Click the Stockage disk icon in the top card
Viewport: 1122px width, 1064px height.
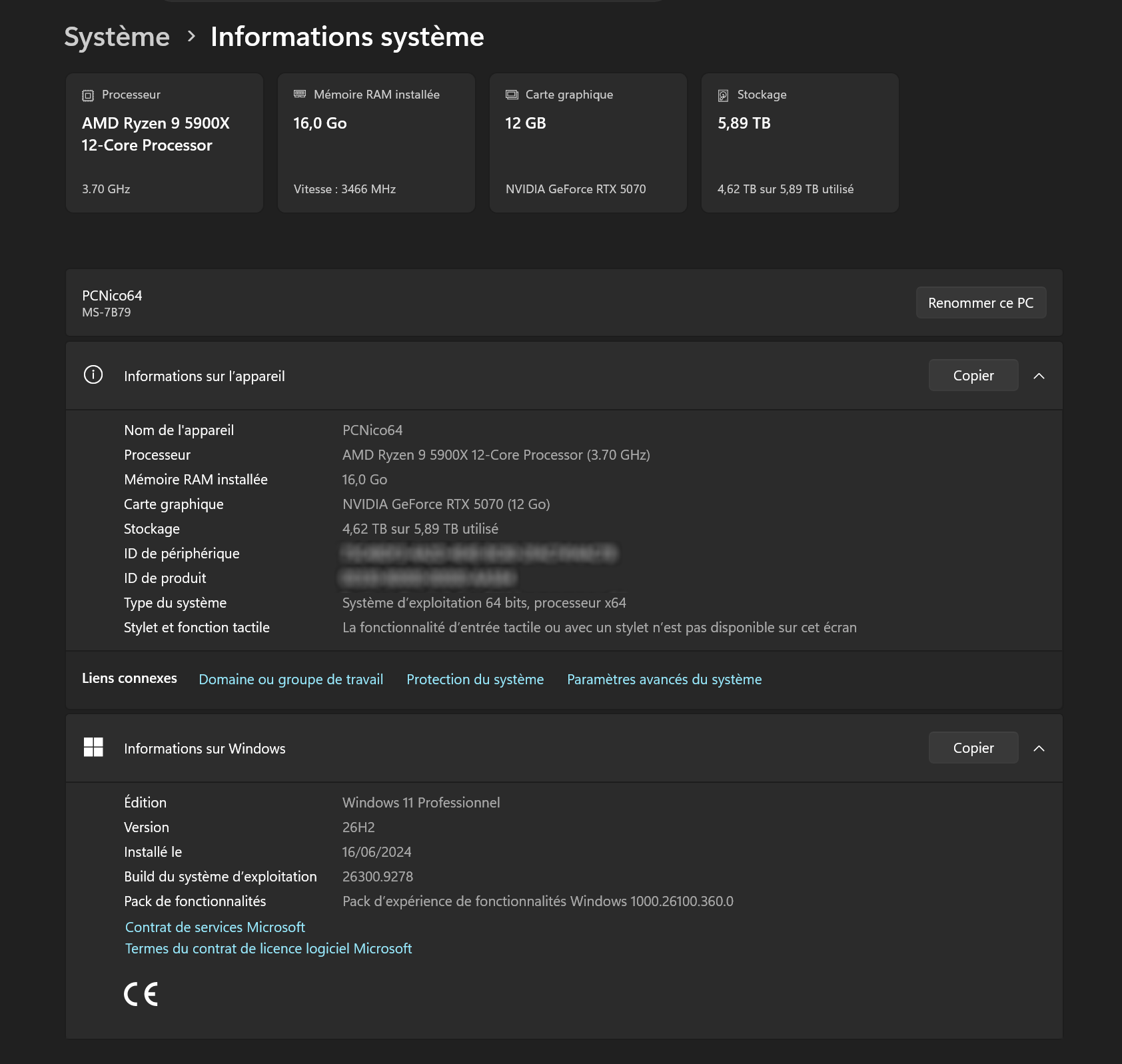point(723,95)
